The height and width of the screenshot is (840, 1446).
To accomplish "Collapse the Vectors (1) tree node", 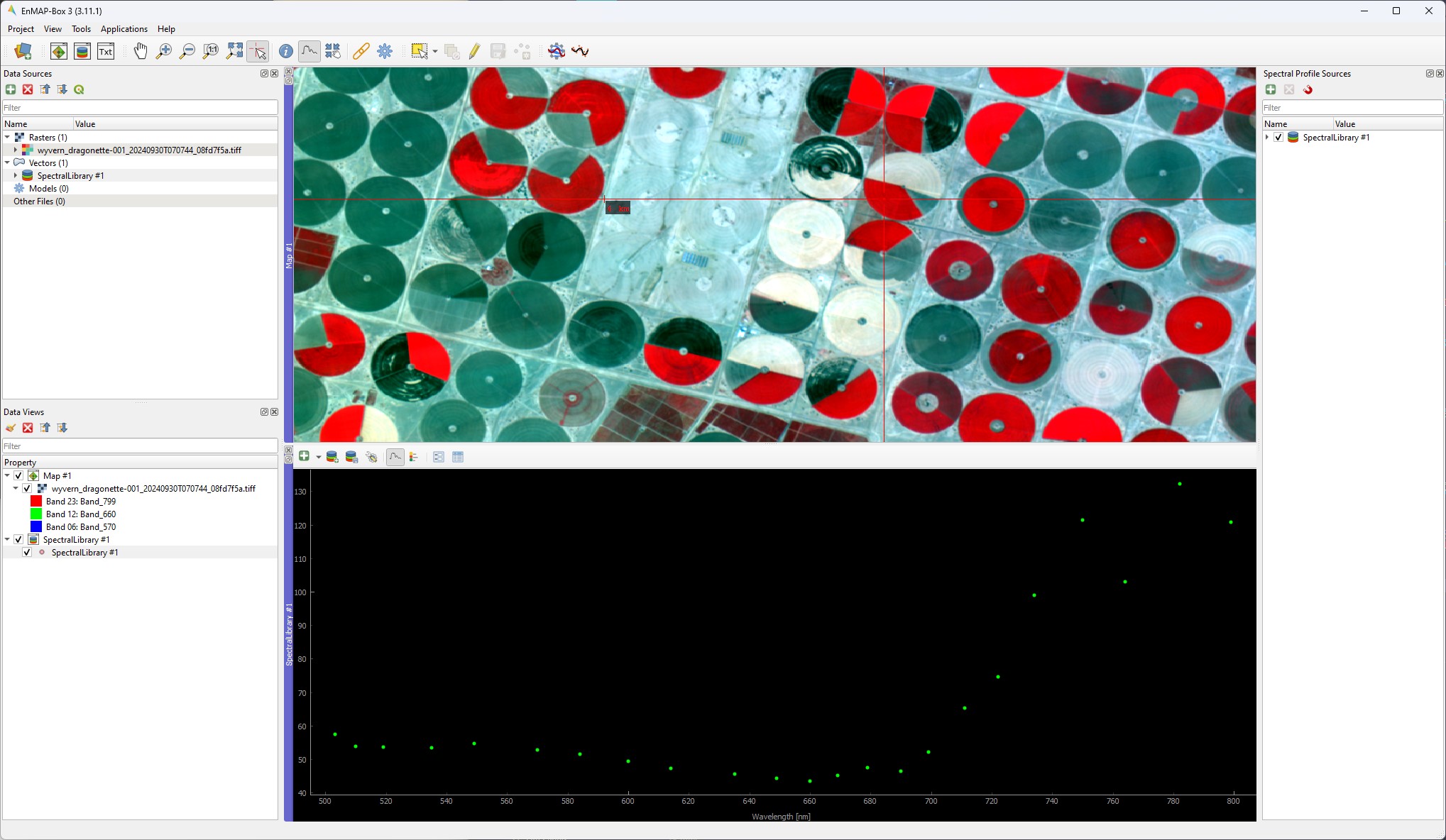I will [x=8, y=163].
